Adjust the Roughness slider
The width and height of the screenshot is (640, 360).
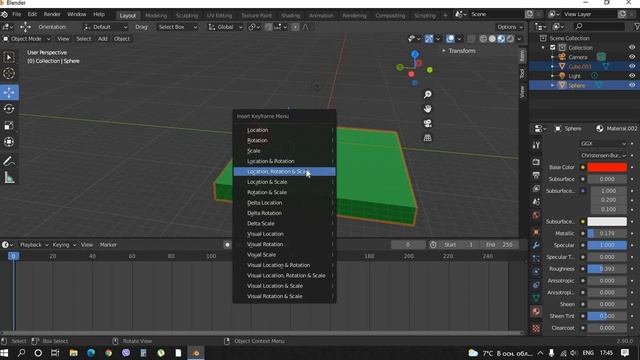point(607,269)
